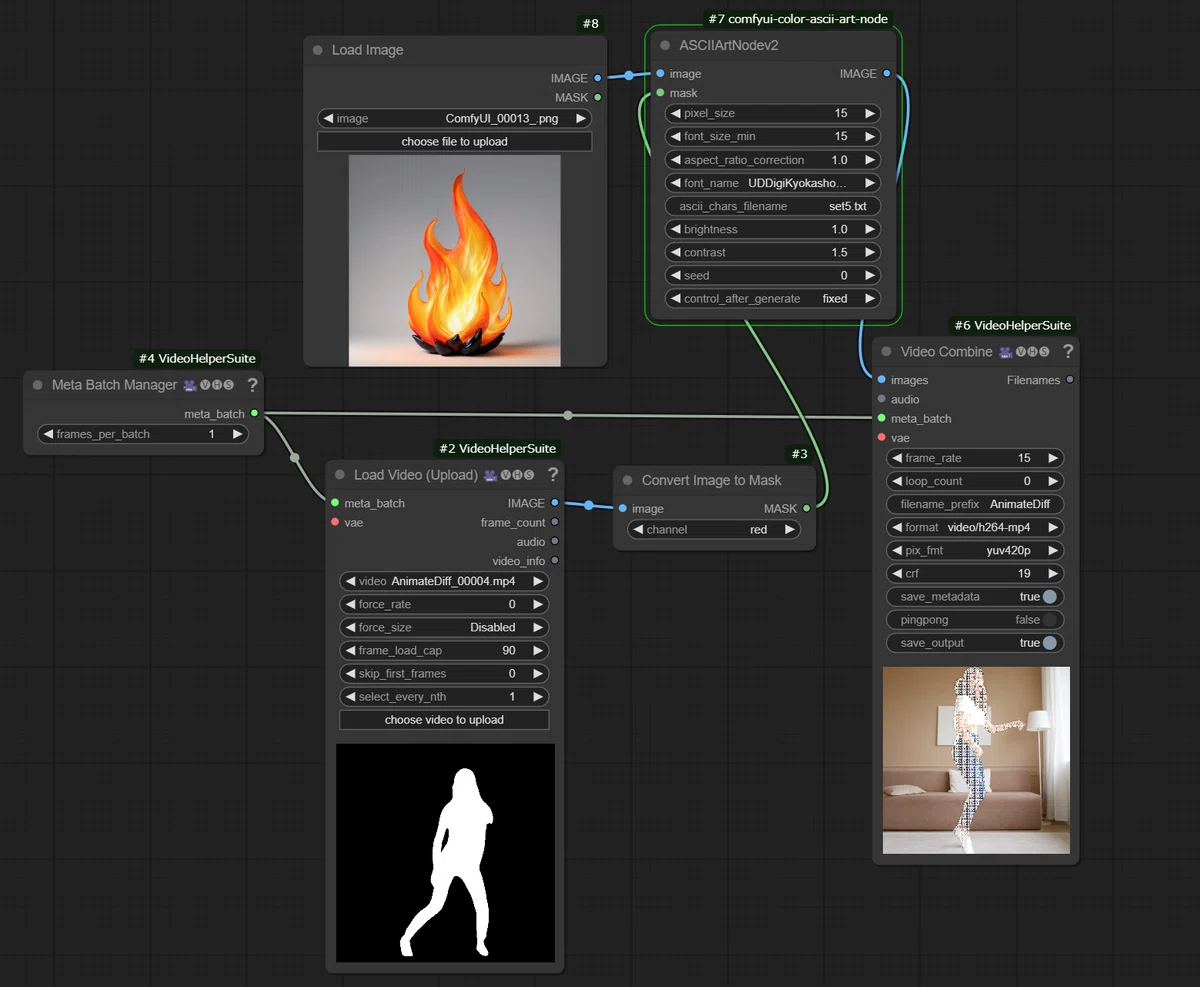Open help for Load Video (Upload) node

point(553,475)
